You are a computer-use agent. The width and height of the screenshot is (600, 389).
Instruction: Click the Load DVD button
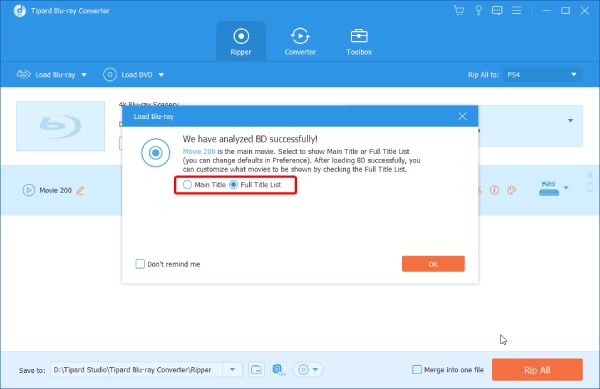(128, 75)
